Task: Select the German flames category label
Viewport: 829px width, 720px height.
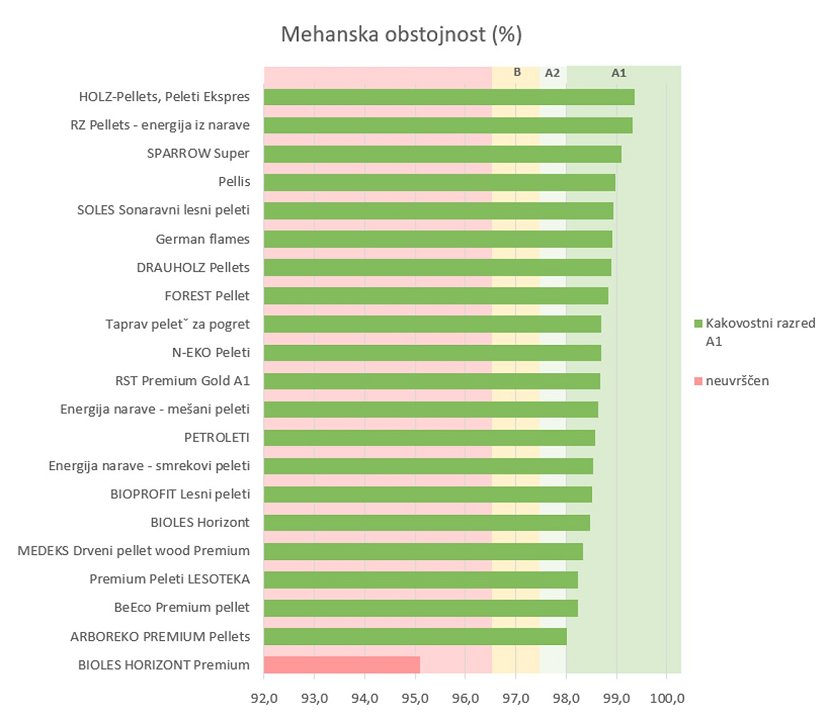Action: (x=203, y=239)
